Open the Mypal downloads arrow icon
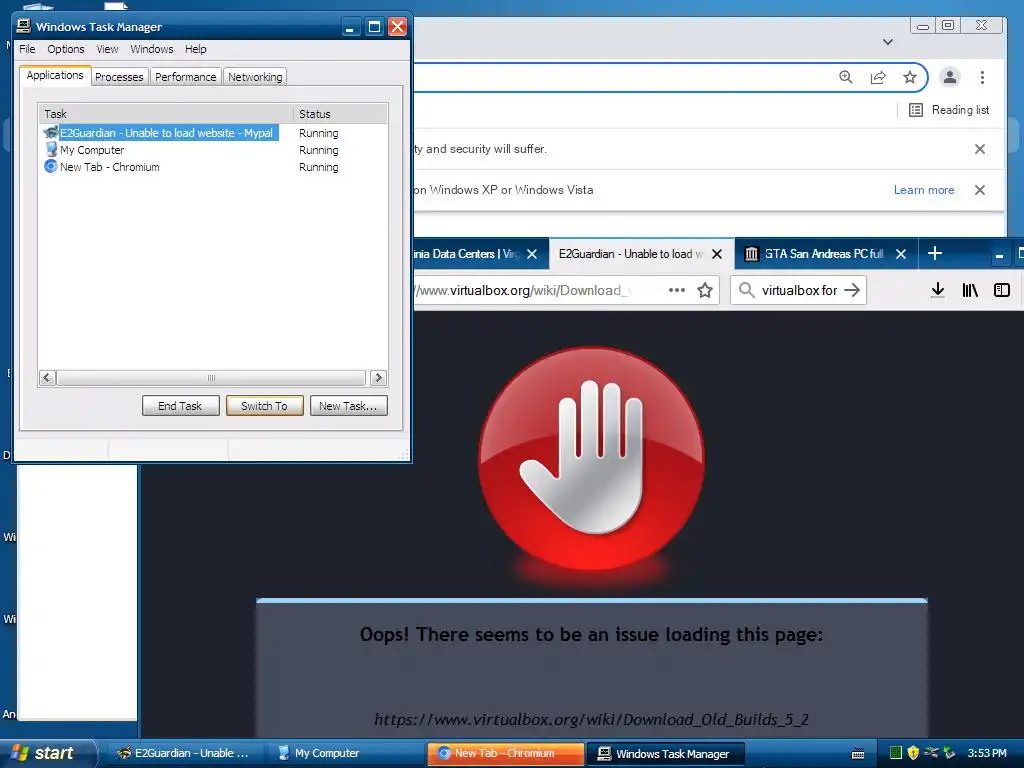The height and width of the screenshot is (768, 1024). coord(938,290)
